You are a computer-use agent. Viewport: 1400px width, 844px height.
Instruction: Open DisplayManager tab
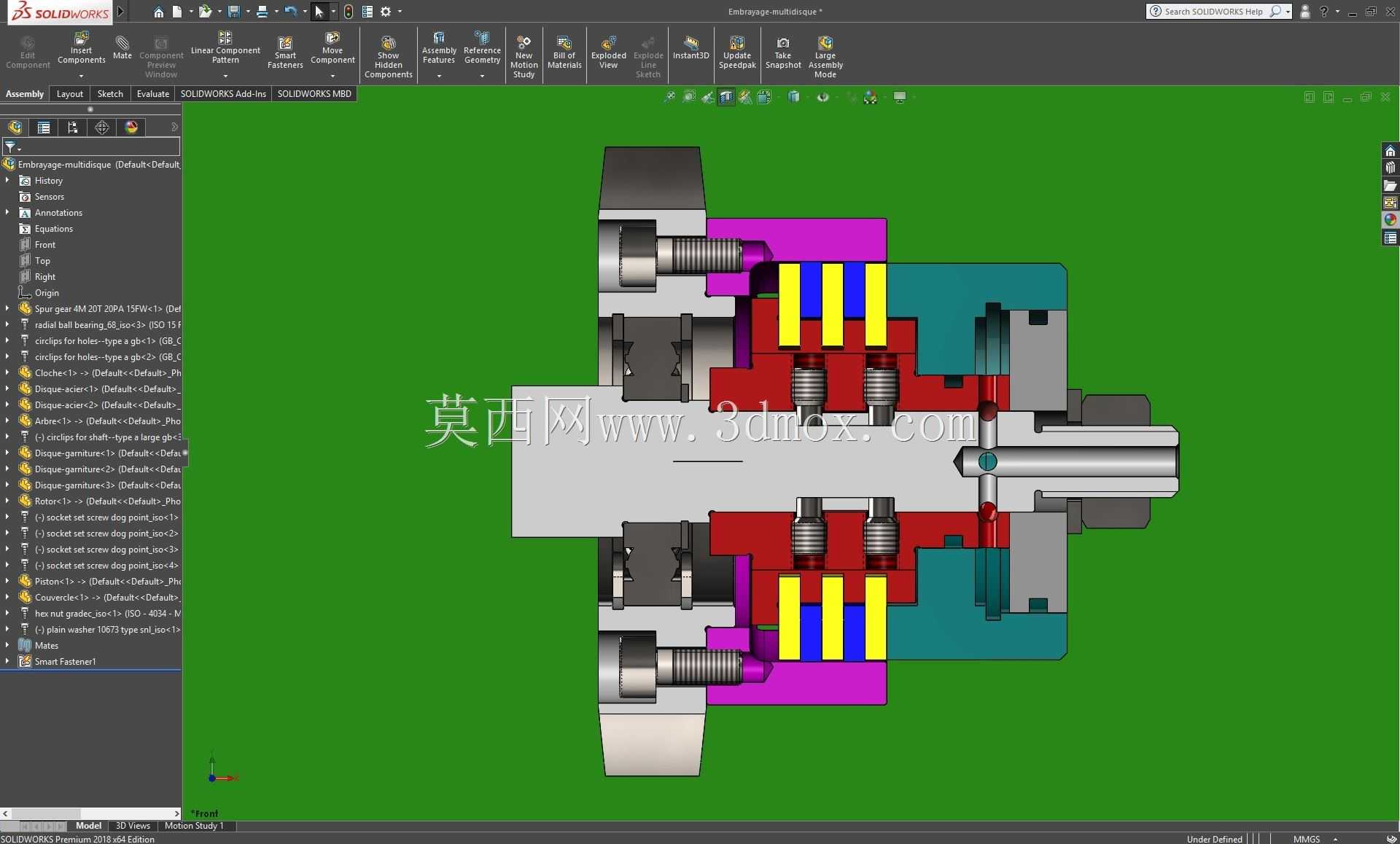(x=131, y=128)
